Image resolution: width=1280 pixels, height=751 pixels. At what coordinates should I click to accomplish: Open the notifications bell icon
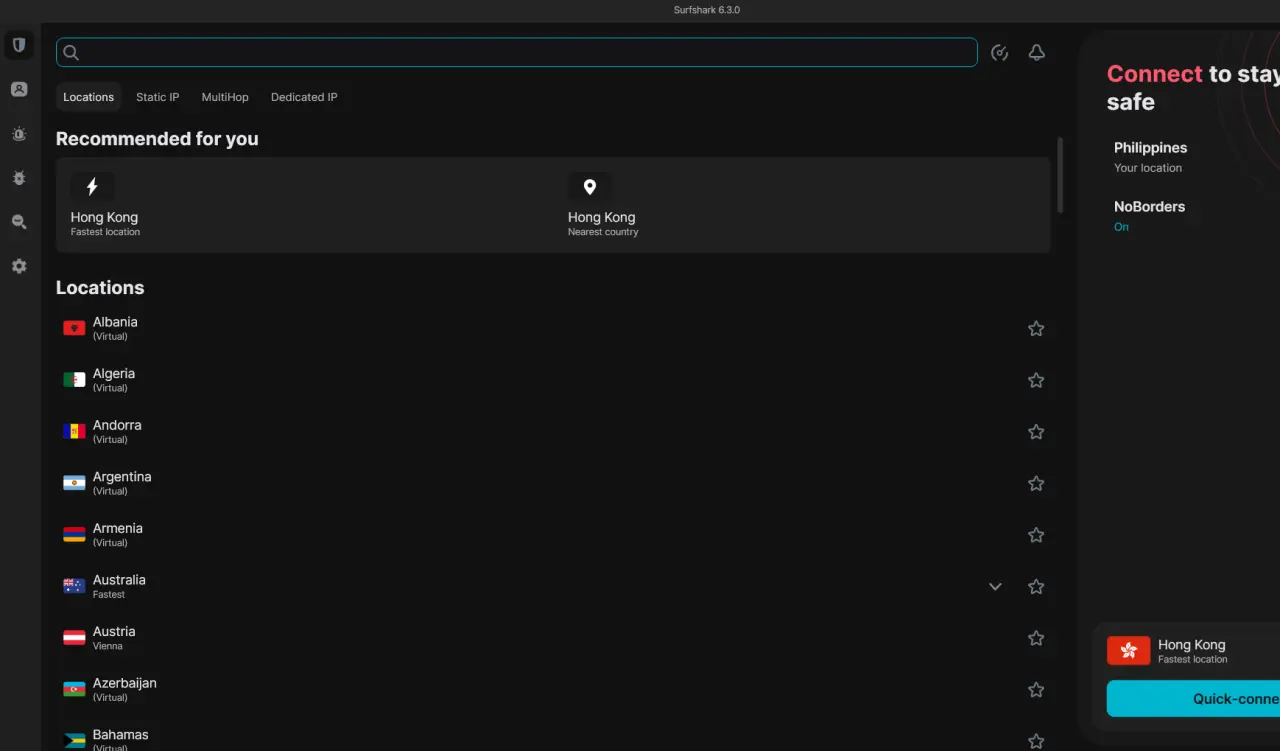1037,53
